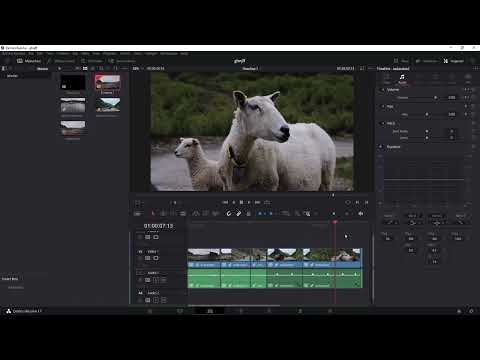
Task: Open the Media Pool panel button
Action: (29, 61)
